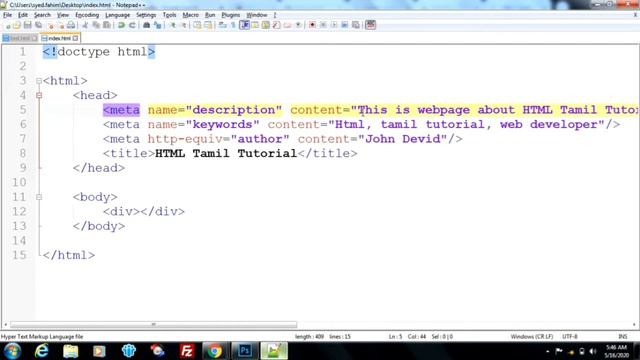The height and width of the screenshot is (360, 640).
Task: Open the Encoding menu
Action: (x=87, y=15)
